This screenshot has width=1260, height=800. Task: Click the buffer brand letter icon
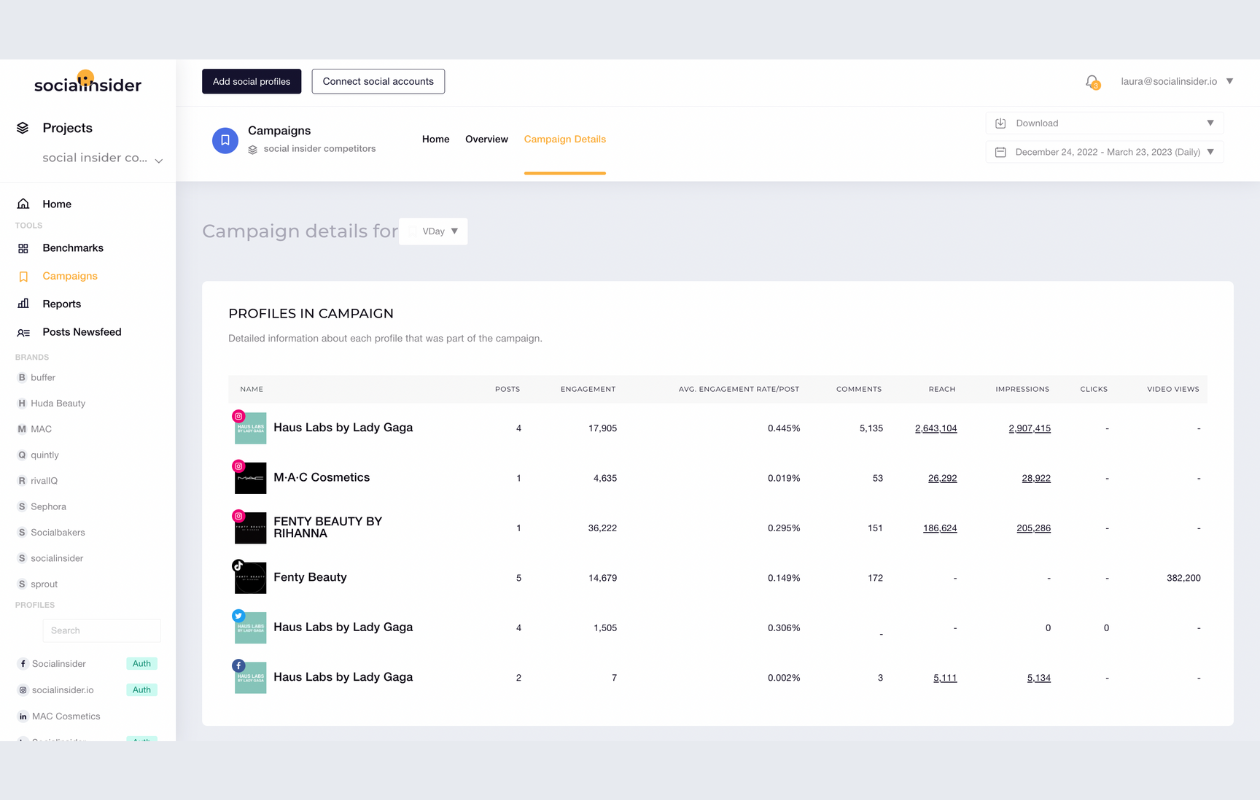22,378
